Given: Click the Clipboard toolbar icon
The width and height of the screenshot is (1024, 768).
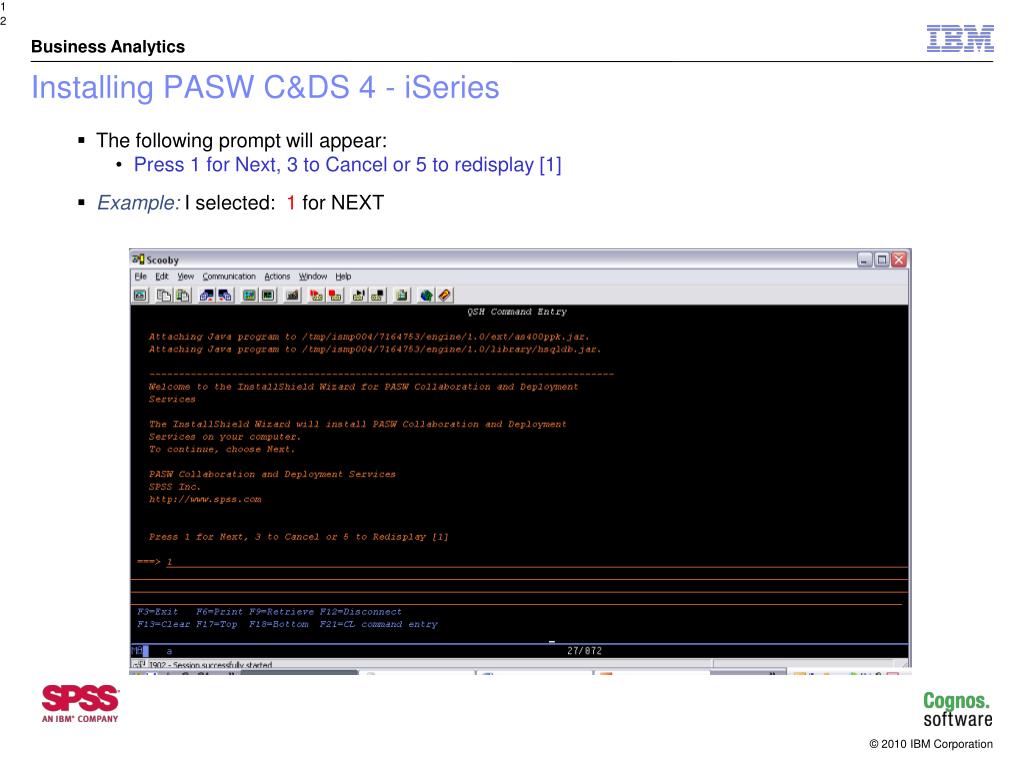Looking at the screenshot, I should tap(402, 295).
